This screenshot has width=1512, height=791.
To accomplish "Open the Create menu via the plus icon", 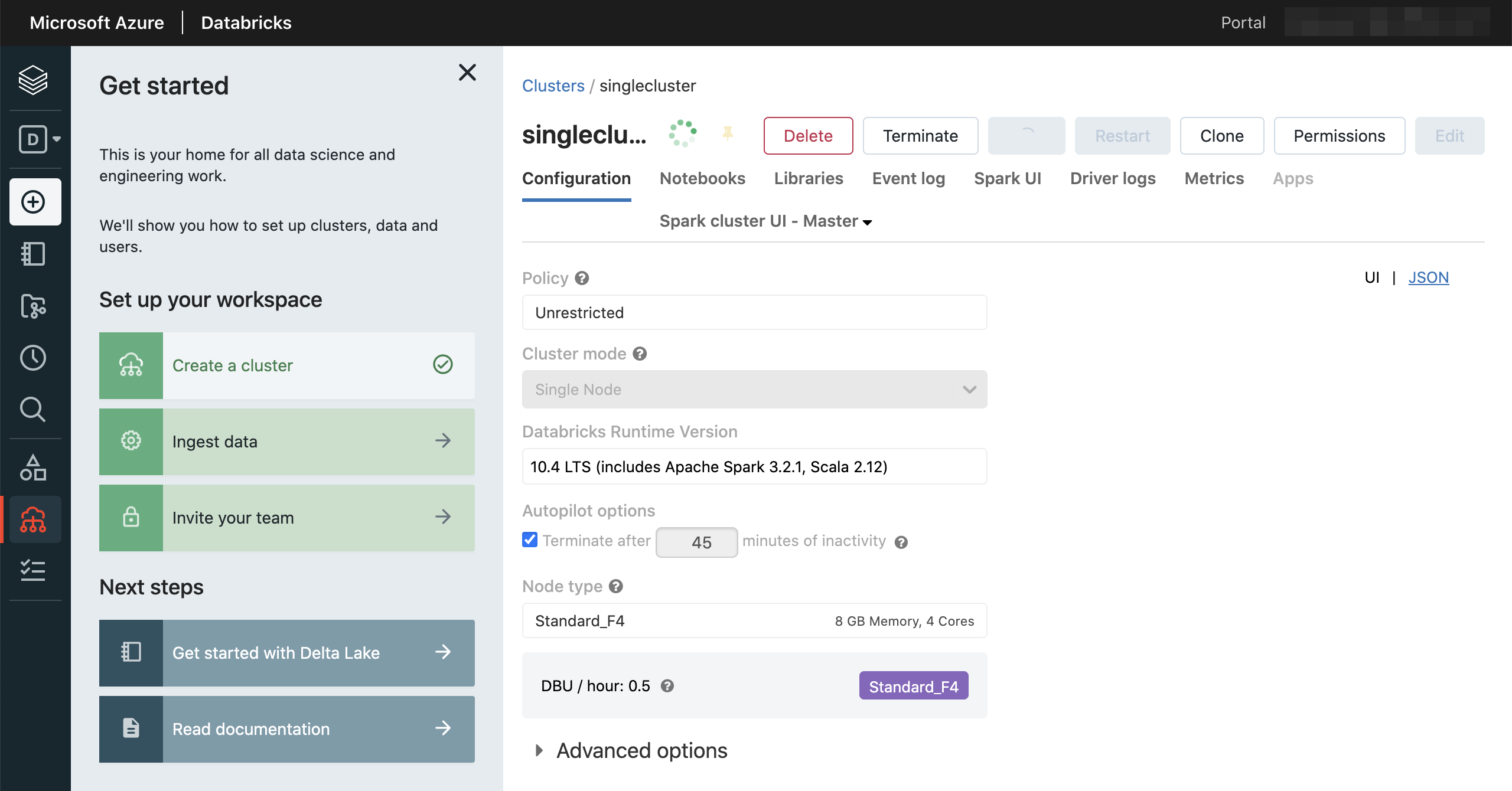I will click(x=34, y=201).
